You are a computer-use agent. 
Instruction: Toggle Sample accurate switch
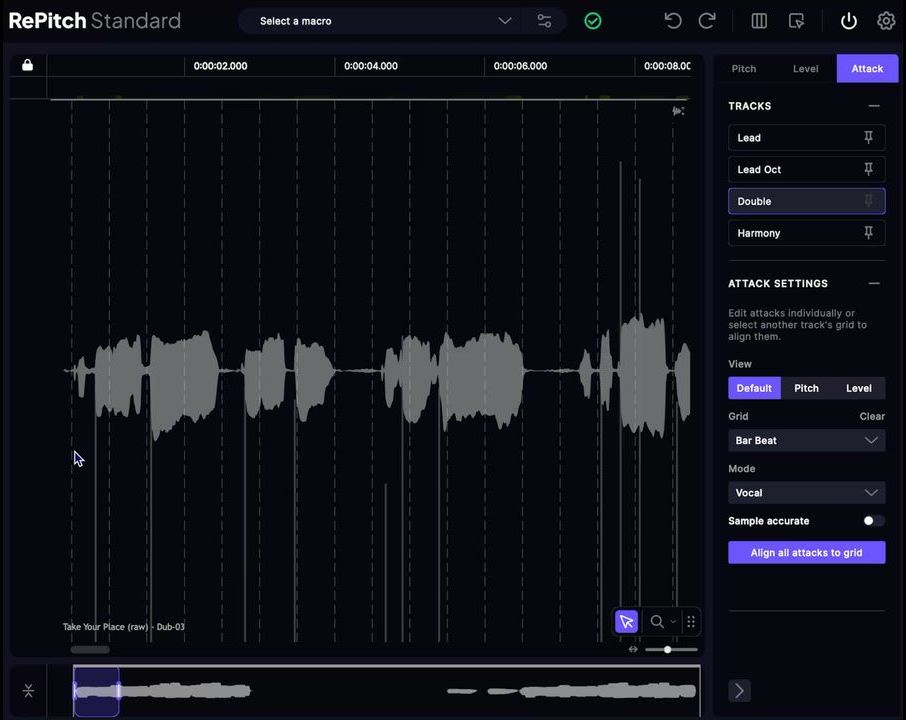(x=873, y=521)
